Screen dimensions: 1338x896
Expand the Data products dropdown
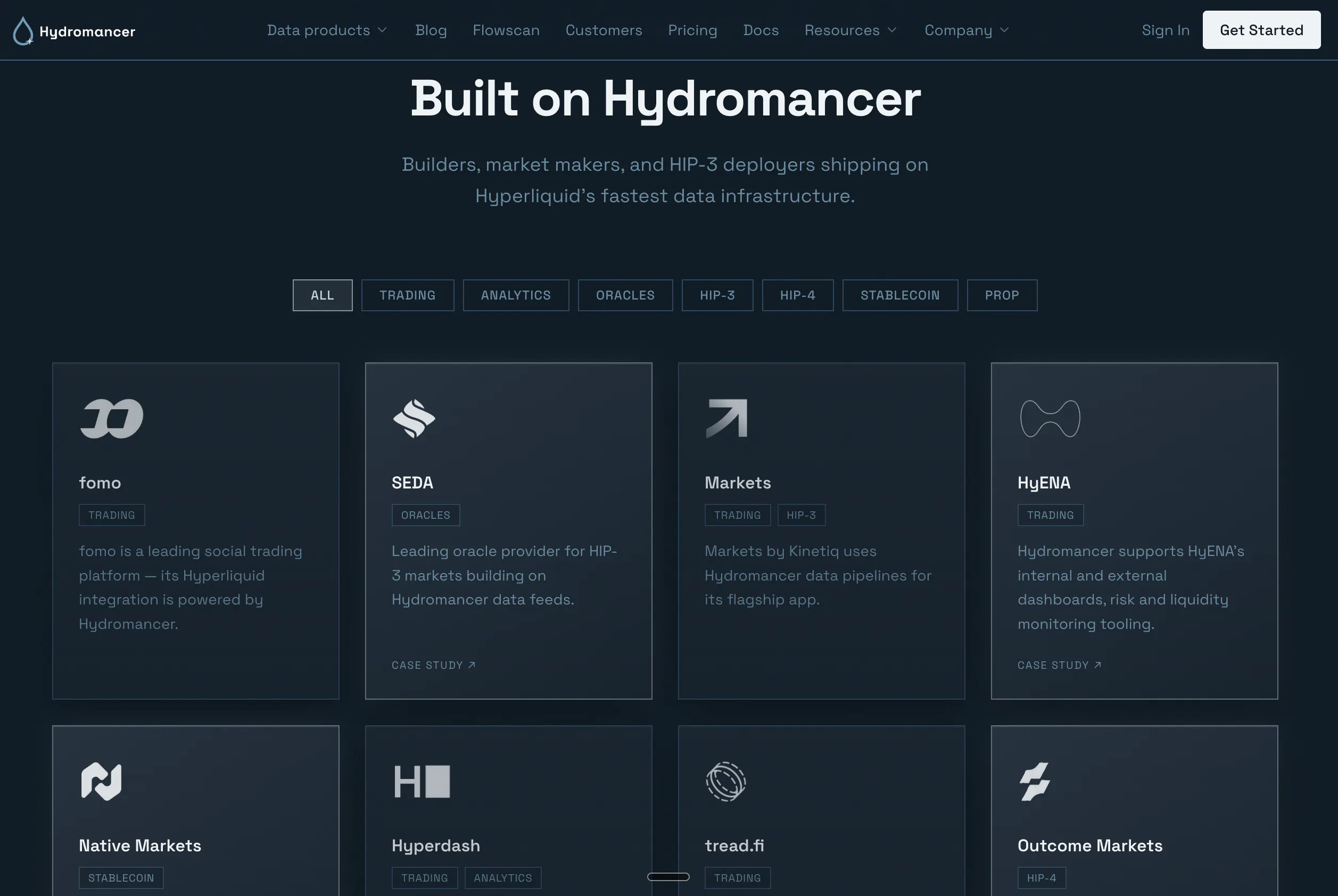327,30
